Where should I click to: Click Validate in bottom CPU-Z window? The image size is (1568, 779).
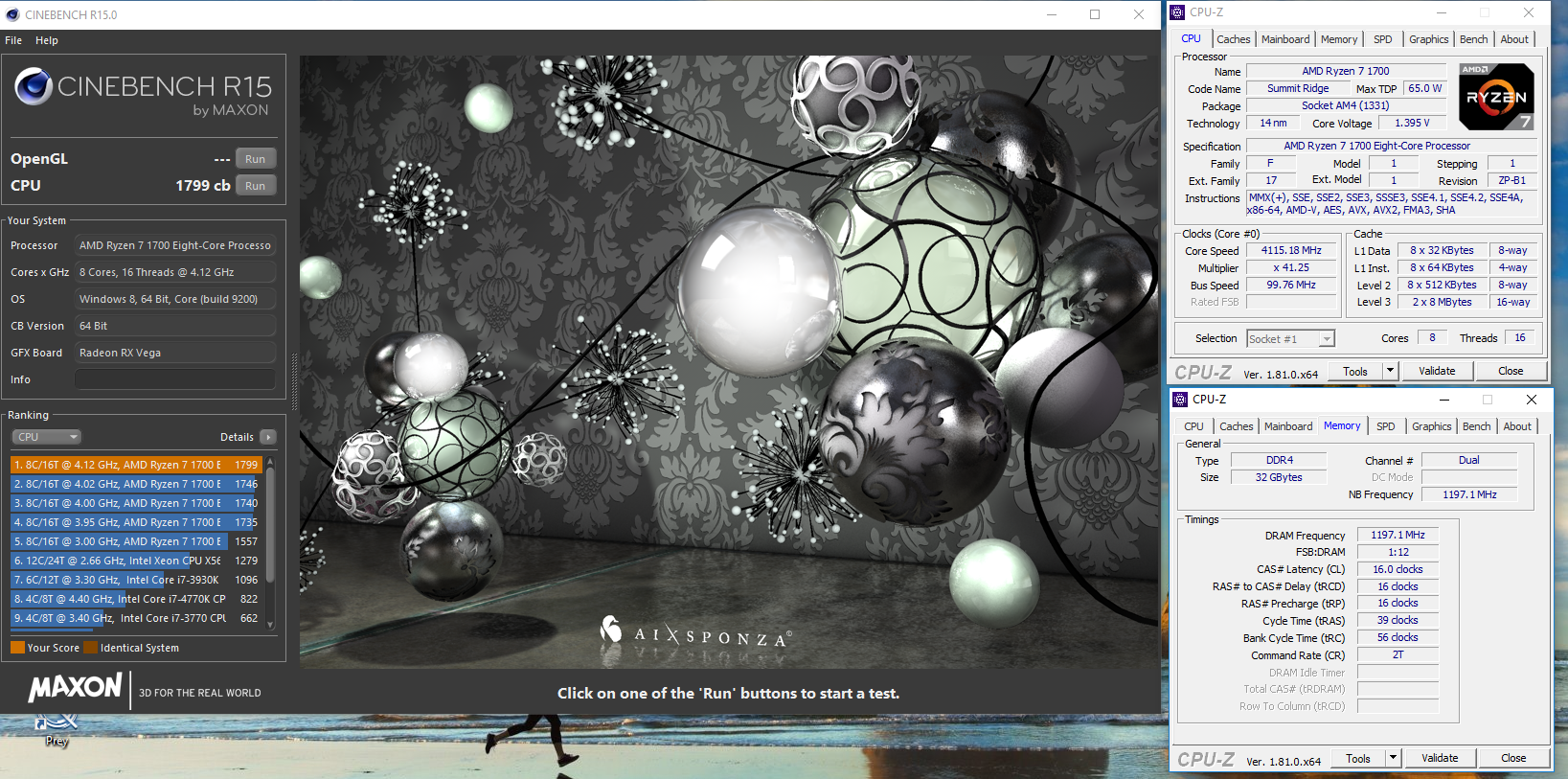pyautogui.click(x=1440, y=758)
